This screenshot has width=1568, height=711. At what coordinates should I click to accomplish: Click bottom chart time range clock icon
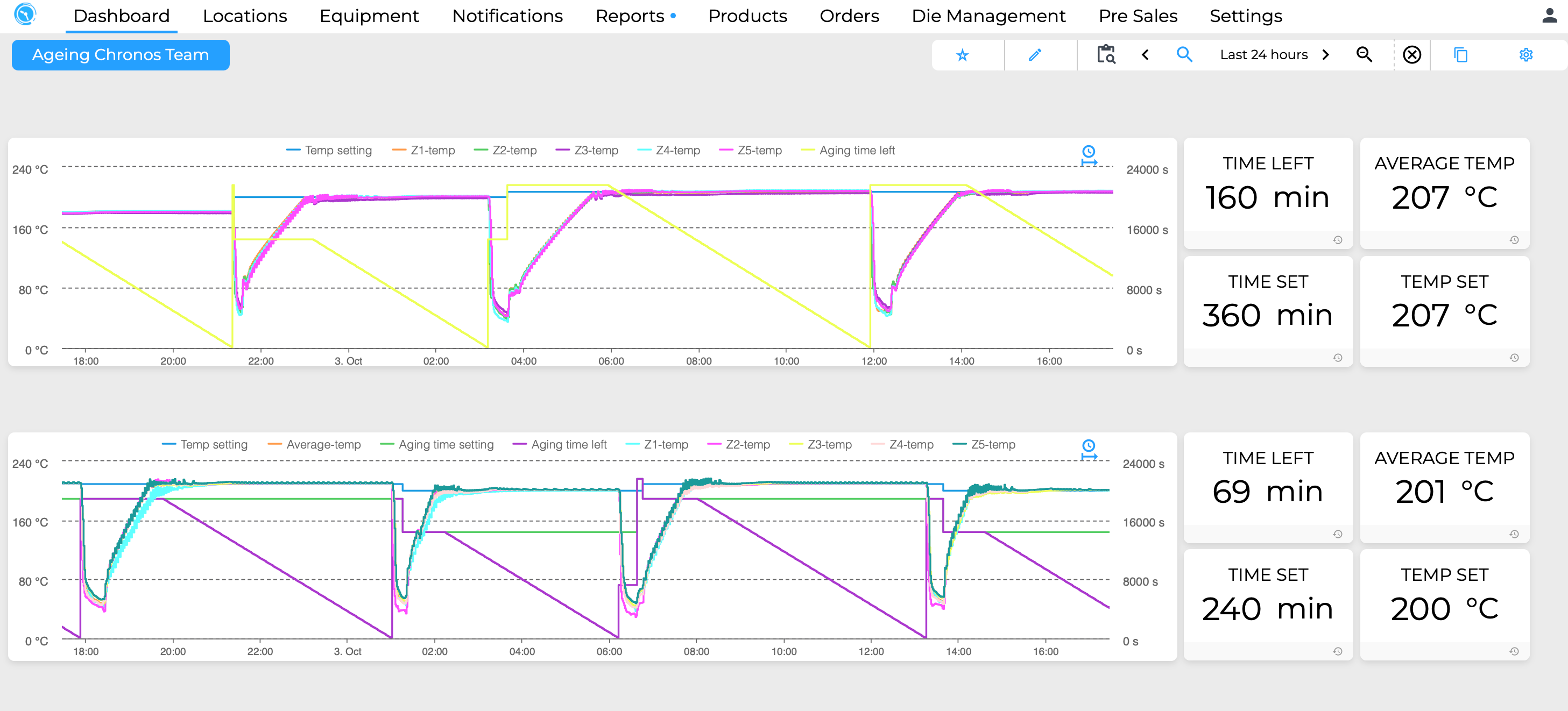pyautogui.click(x=1089, y=450)
